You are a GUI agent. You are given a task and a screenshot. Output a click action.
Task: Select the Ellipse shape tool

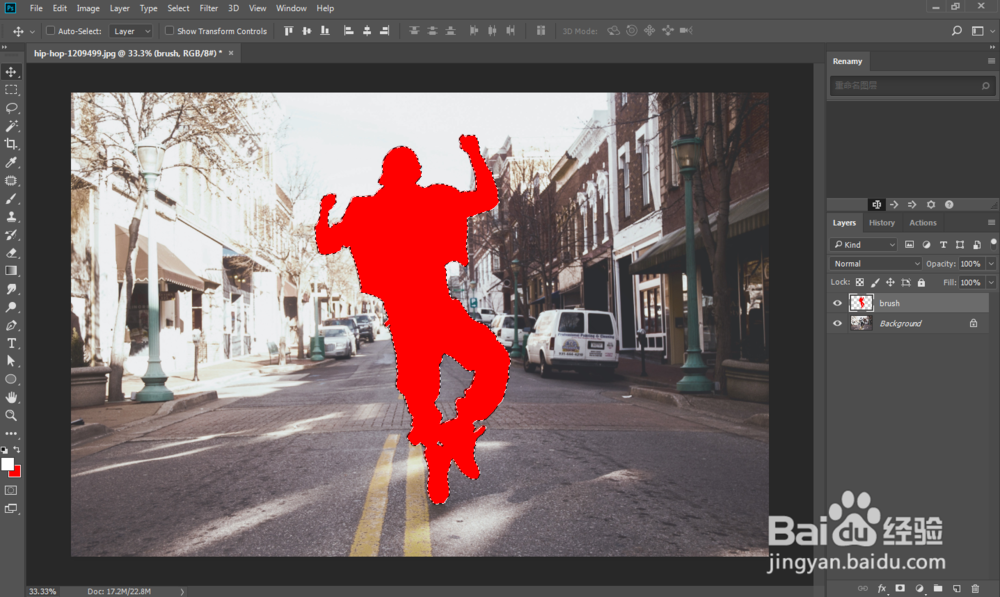[x=11, y=380]
